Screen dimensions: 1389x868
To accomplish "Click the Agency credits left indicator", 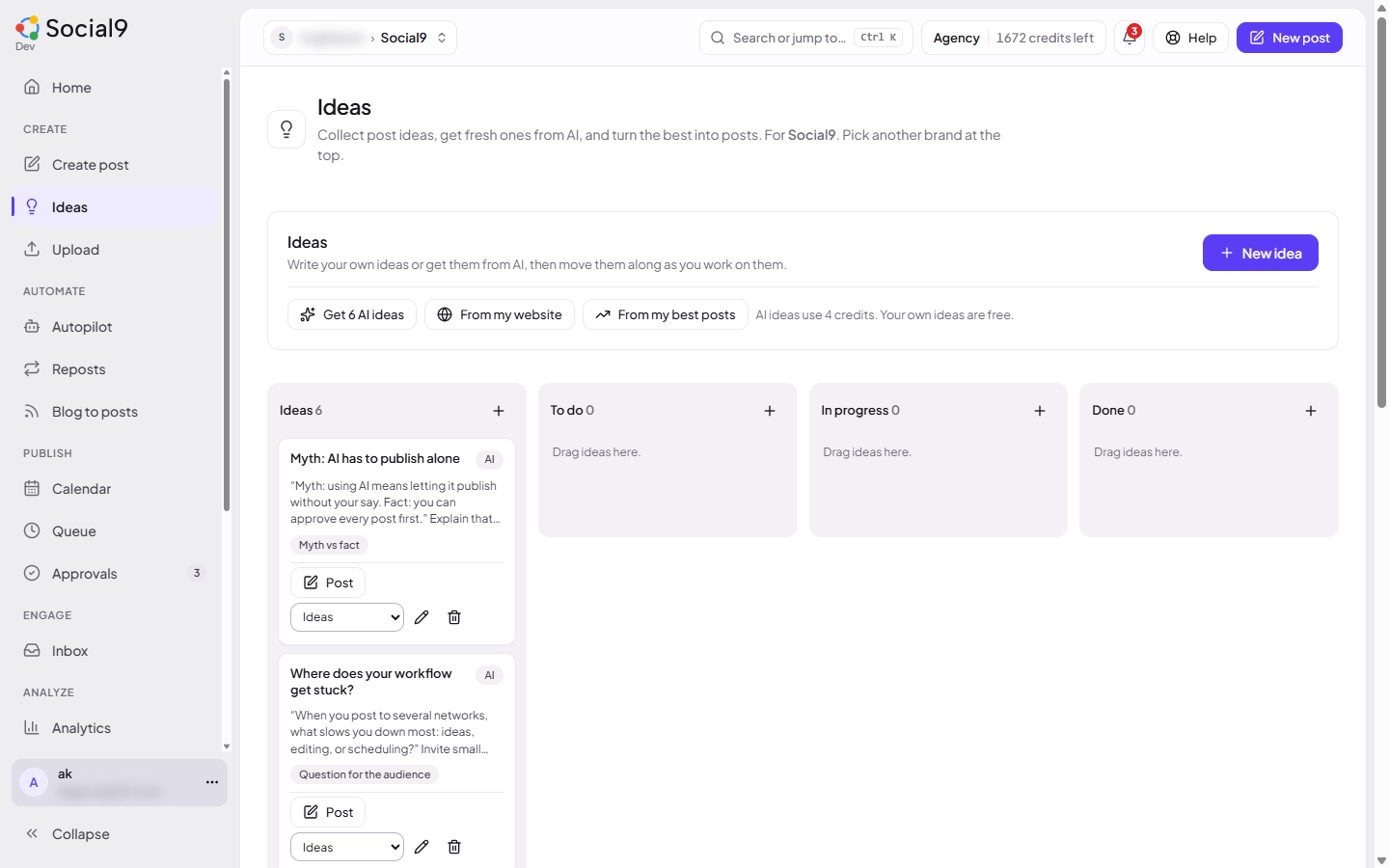I will [1013, 38].
